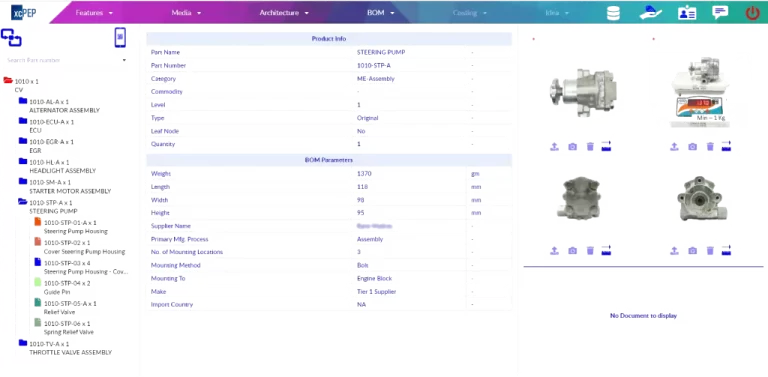Open the Features dropdown menu
This screenshot has width=768, height=377.
point(94,13)
